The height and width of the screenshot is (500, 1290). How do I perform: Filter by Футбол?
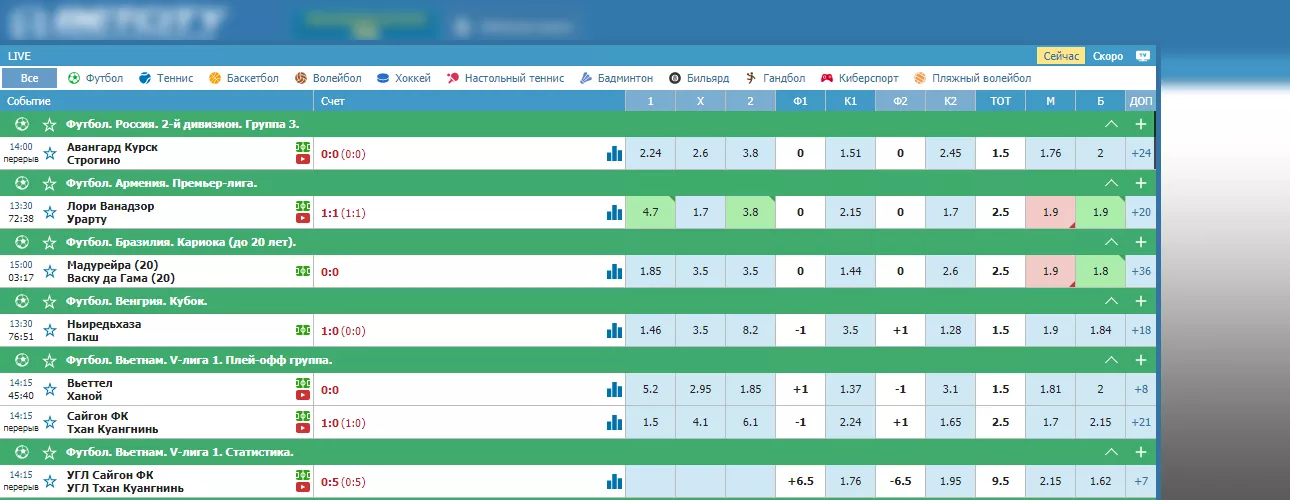click(96, 78)
